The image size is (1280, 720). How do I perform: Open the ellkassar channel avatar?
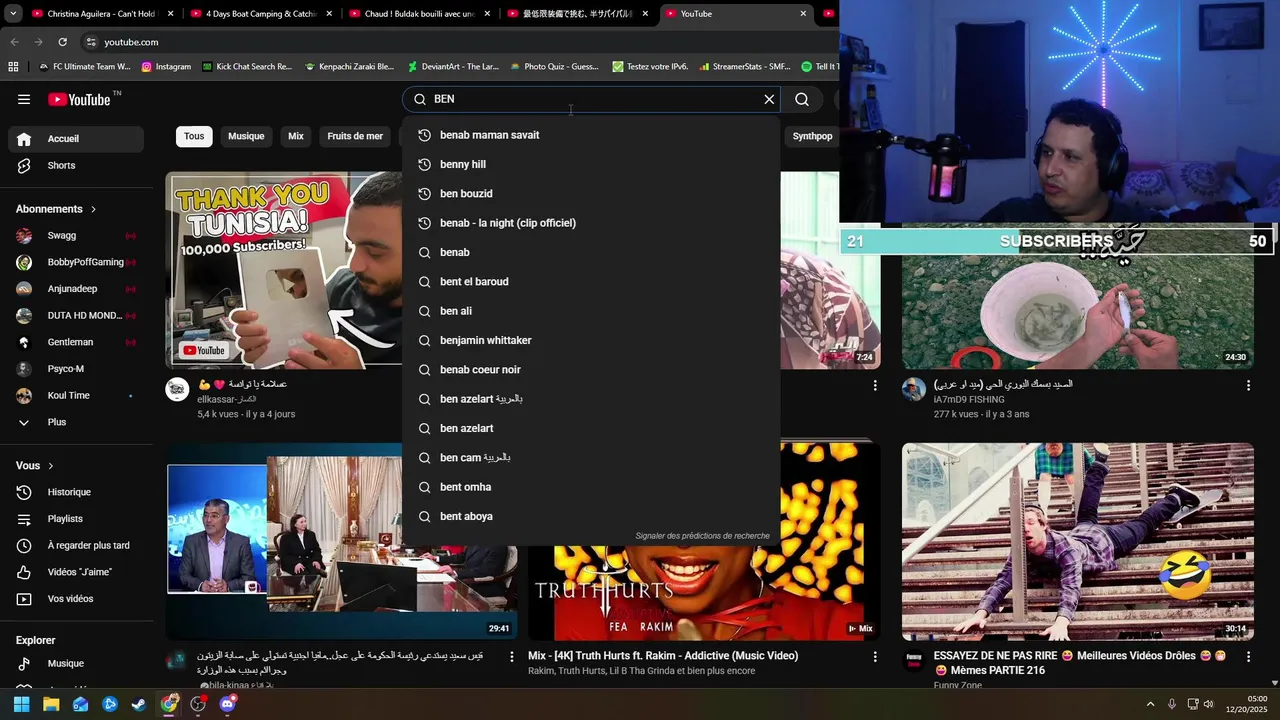tap(178, 390)
